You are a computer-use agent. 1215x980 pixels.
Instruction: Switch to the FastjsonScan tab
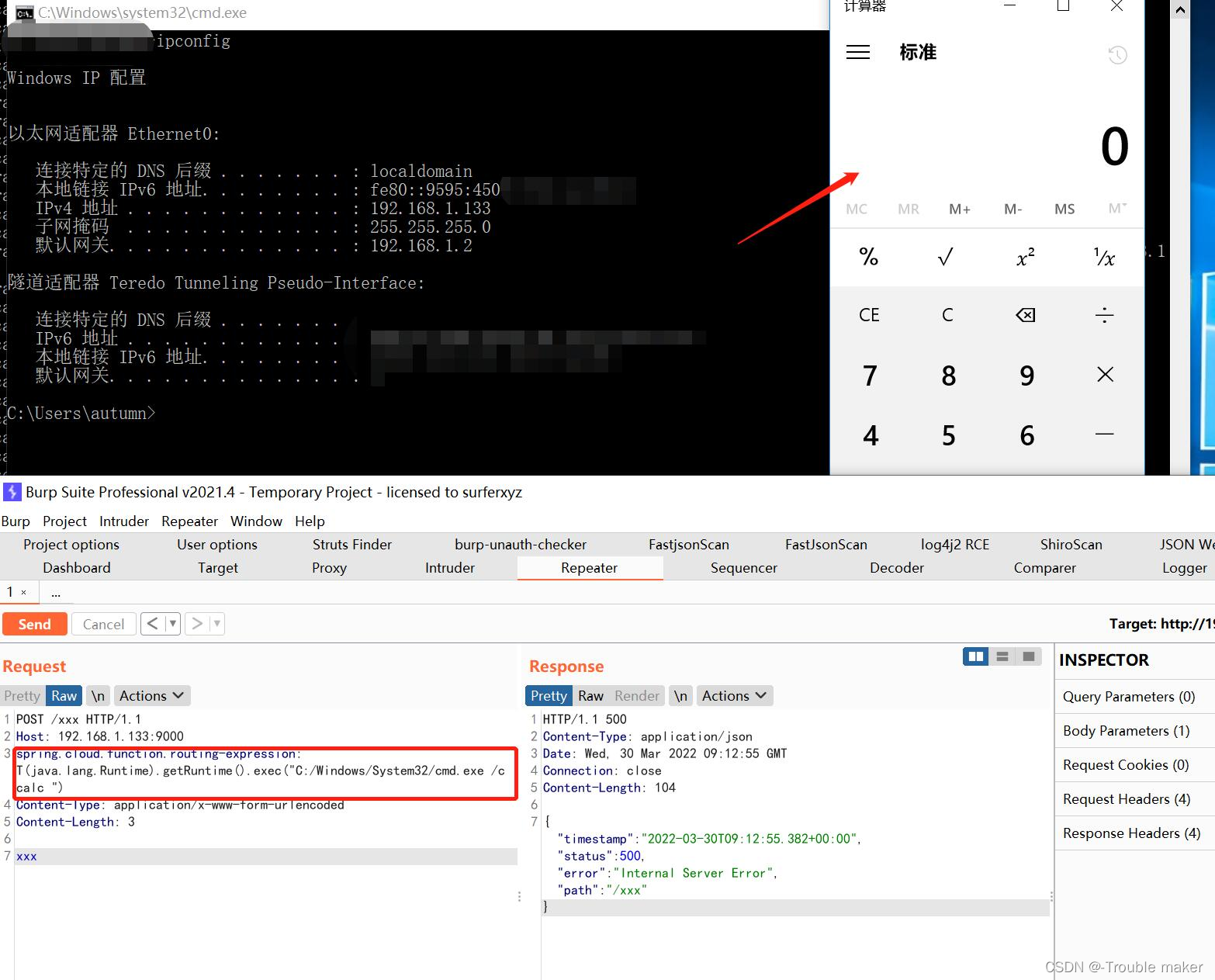pos(689,545)
